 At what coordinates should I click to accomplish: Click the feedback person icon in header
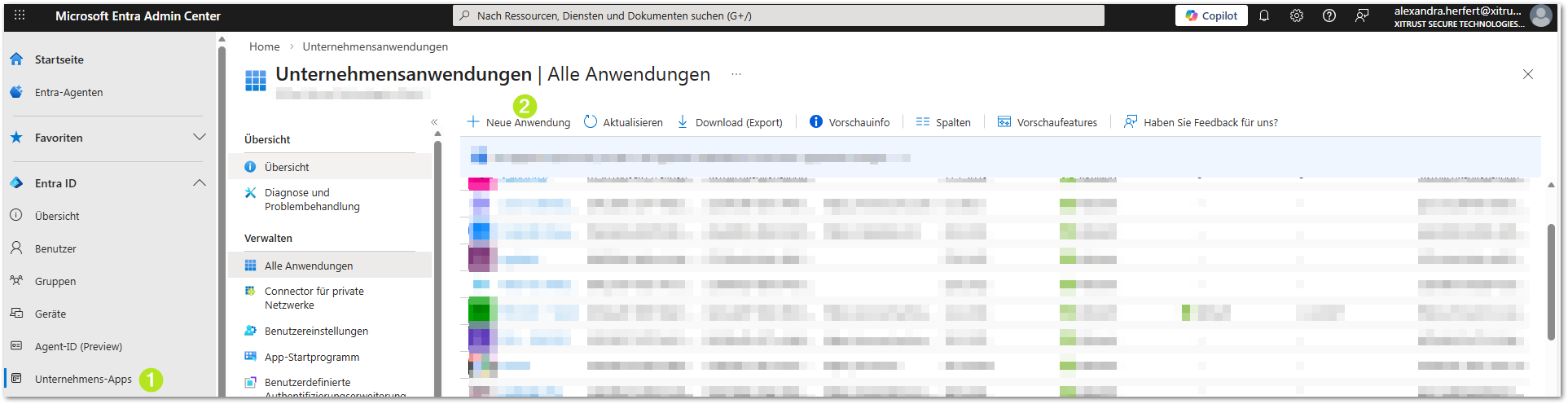(x=1362, y=15)
